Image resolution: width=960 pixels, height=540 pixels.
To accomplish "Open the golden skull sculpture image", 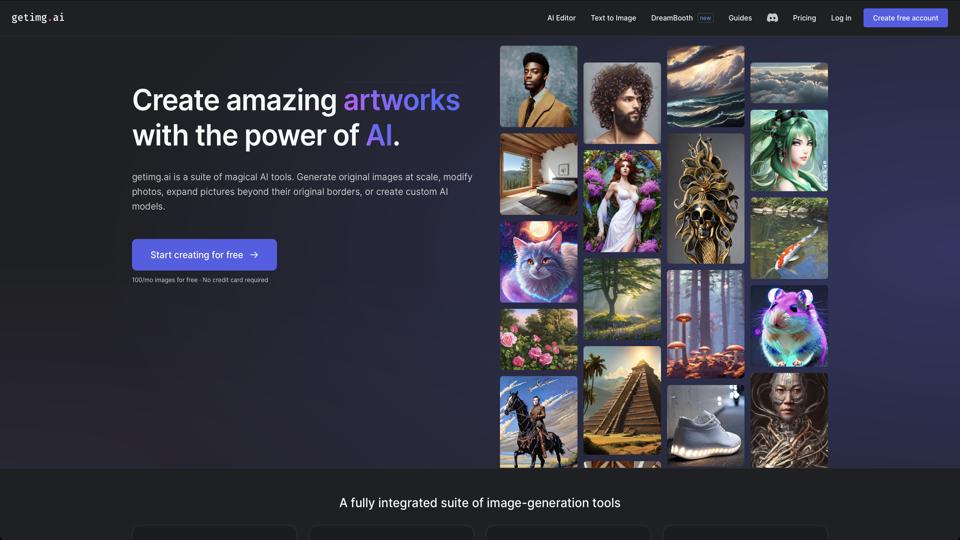I will pos(705,198).
